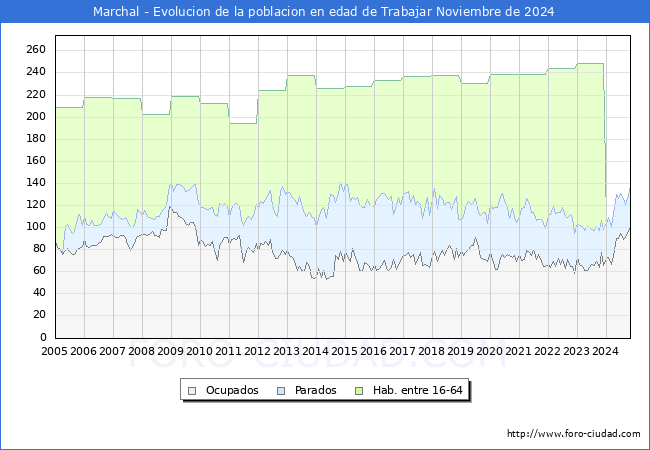Click the 80 y-axis value
Screen dimensions: 650x450
(39, 249)
